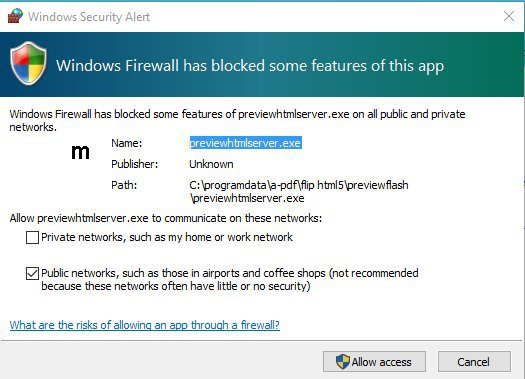Uncheck the Public networks checkbox

tap(32, 273)
